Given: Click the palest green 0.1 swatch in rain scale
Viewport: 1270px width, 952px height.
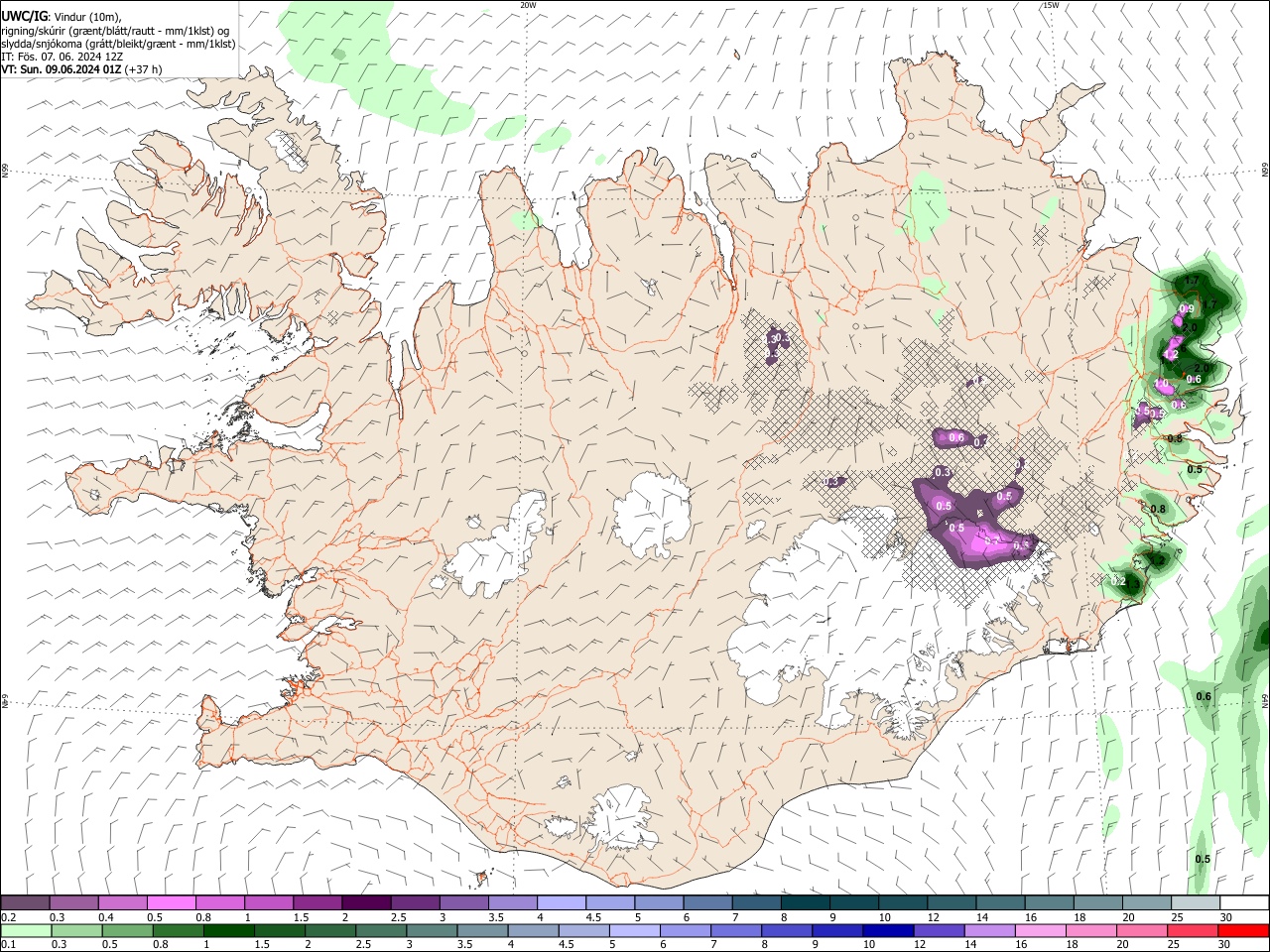Looking at the screenshot, I should point(26,930).
